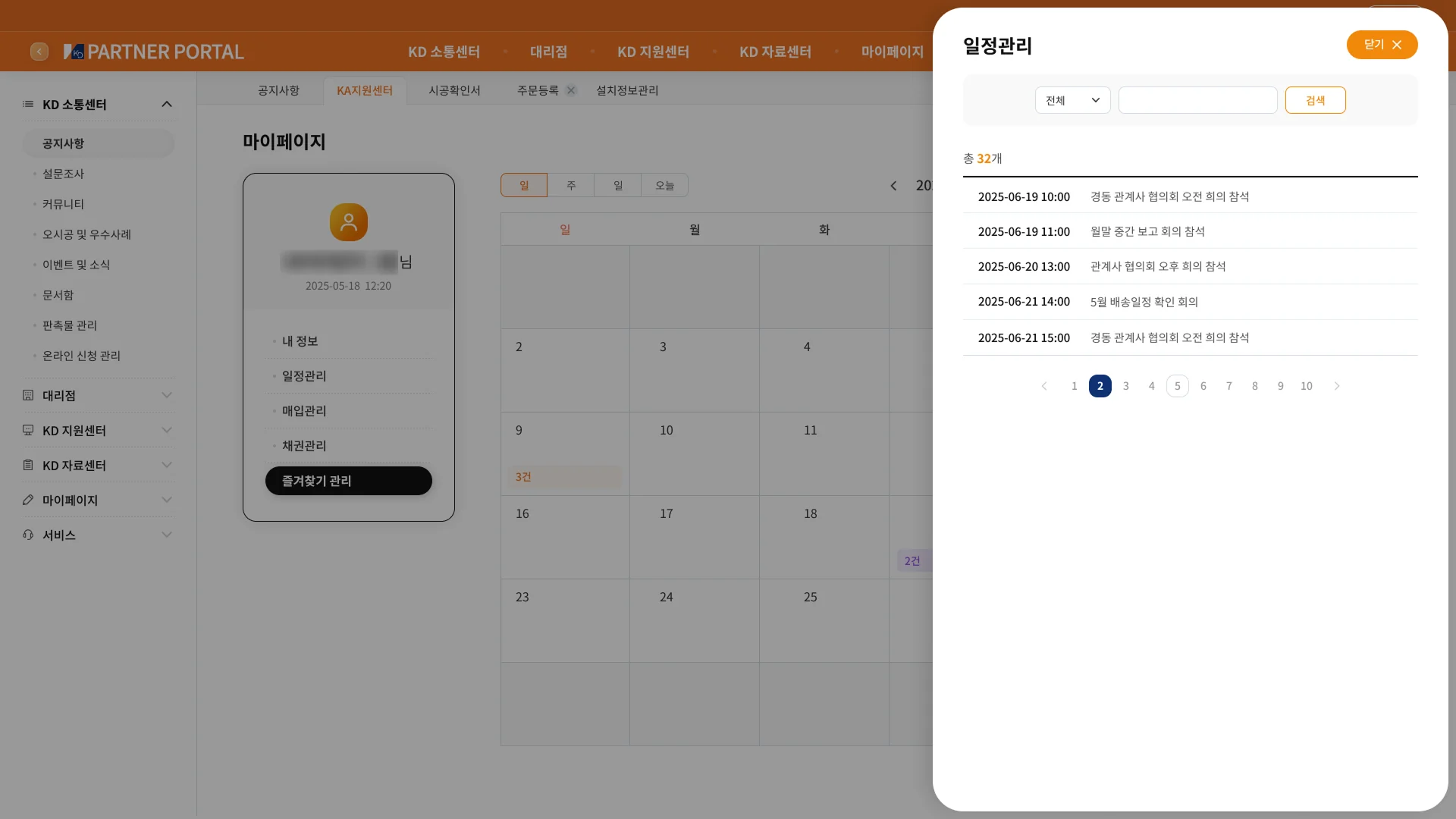Viewport: 1456px width, 819px height.
Task: Open the 3건 events badge on day 9
Action: (x=565, y=477)
